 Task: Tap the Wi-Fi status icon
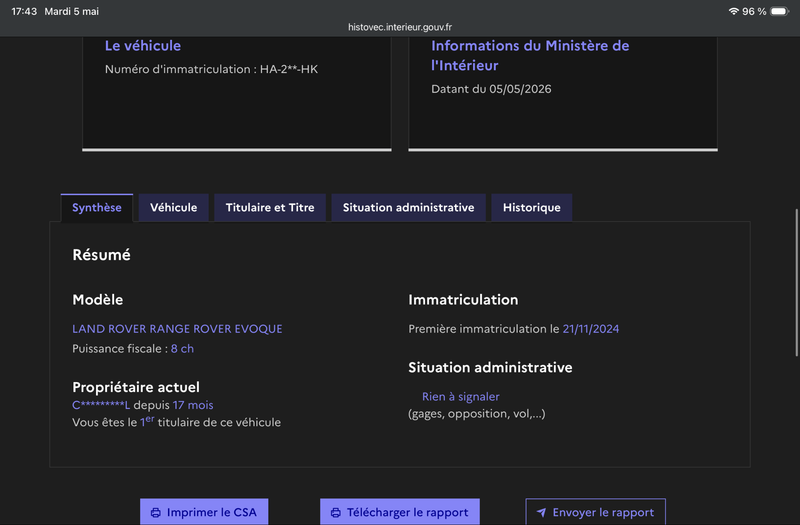coord(733,11)
